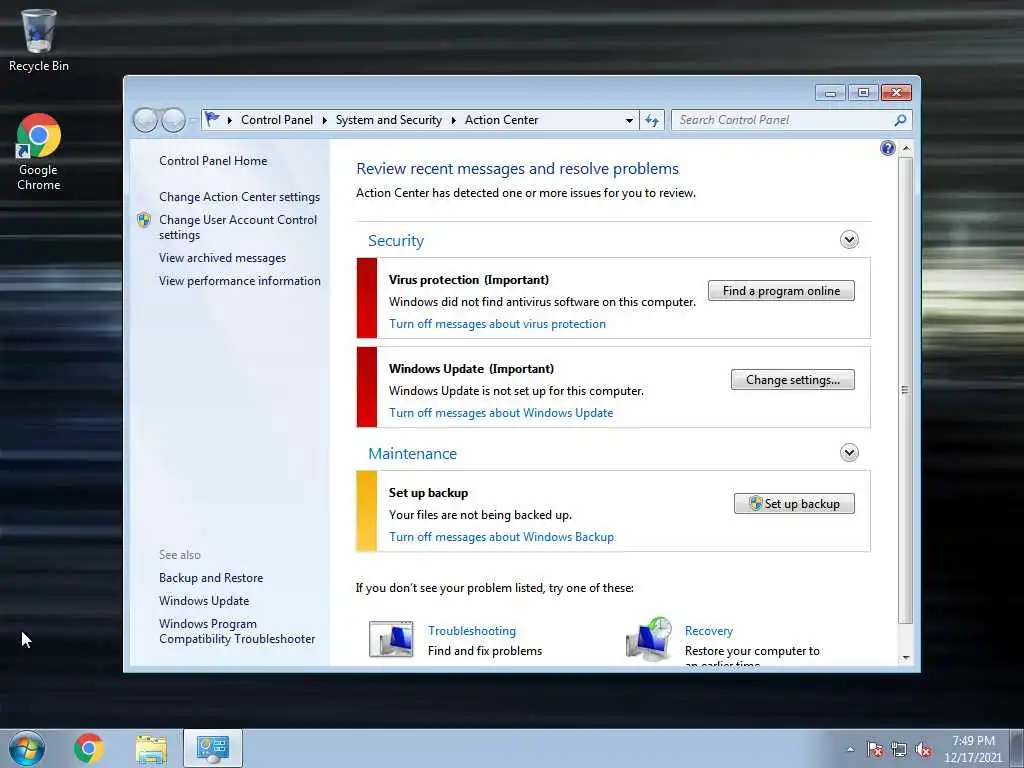This screenshot has height=768, width=1024.
Task: Open the Windows Start orb
Action: (27, 748)
